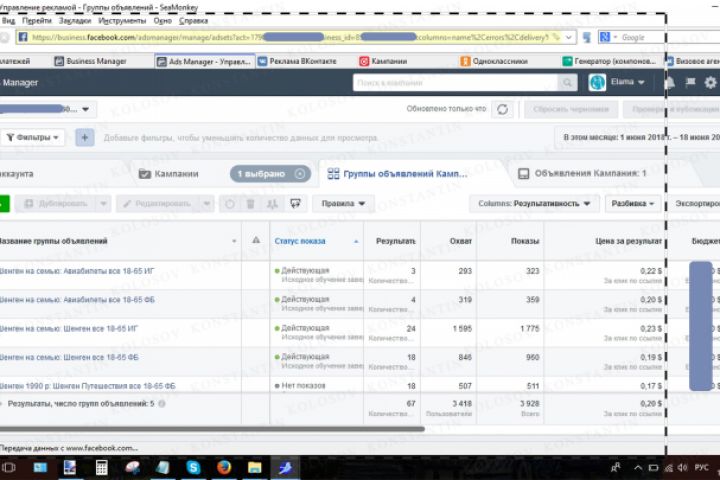720x480 pixels.
Task: Click the Сбросить черновики button
Action: [x=571, y=109]
